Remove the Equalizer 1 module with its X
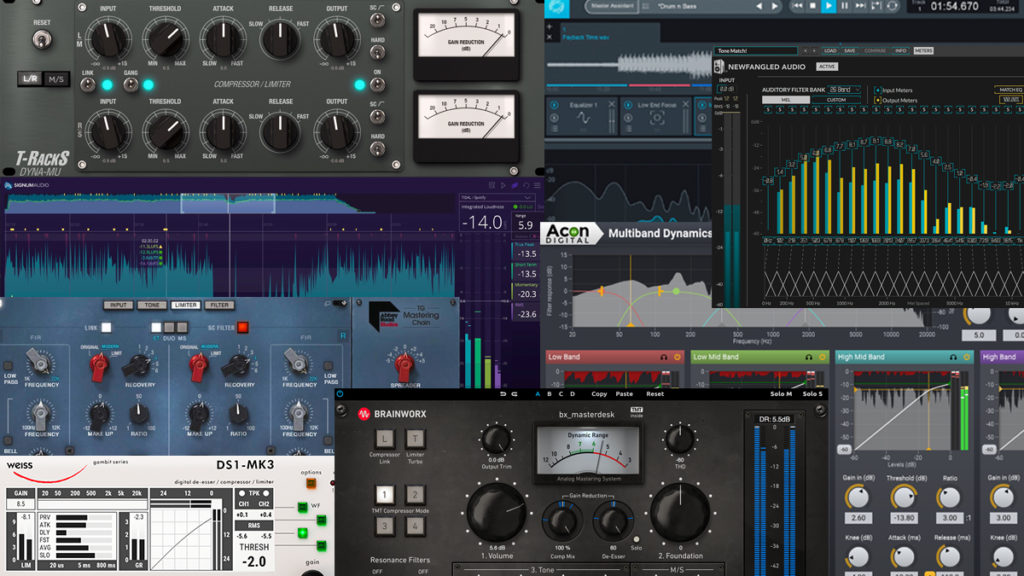The image size is (1024, 576). 612,104
